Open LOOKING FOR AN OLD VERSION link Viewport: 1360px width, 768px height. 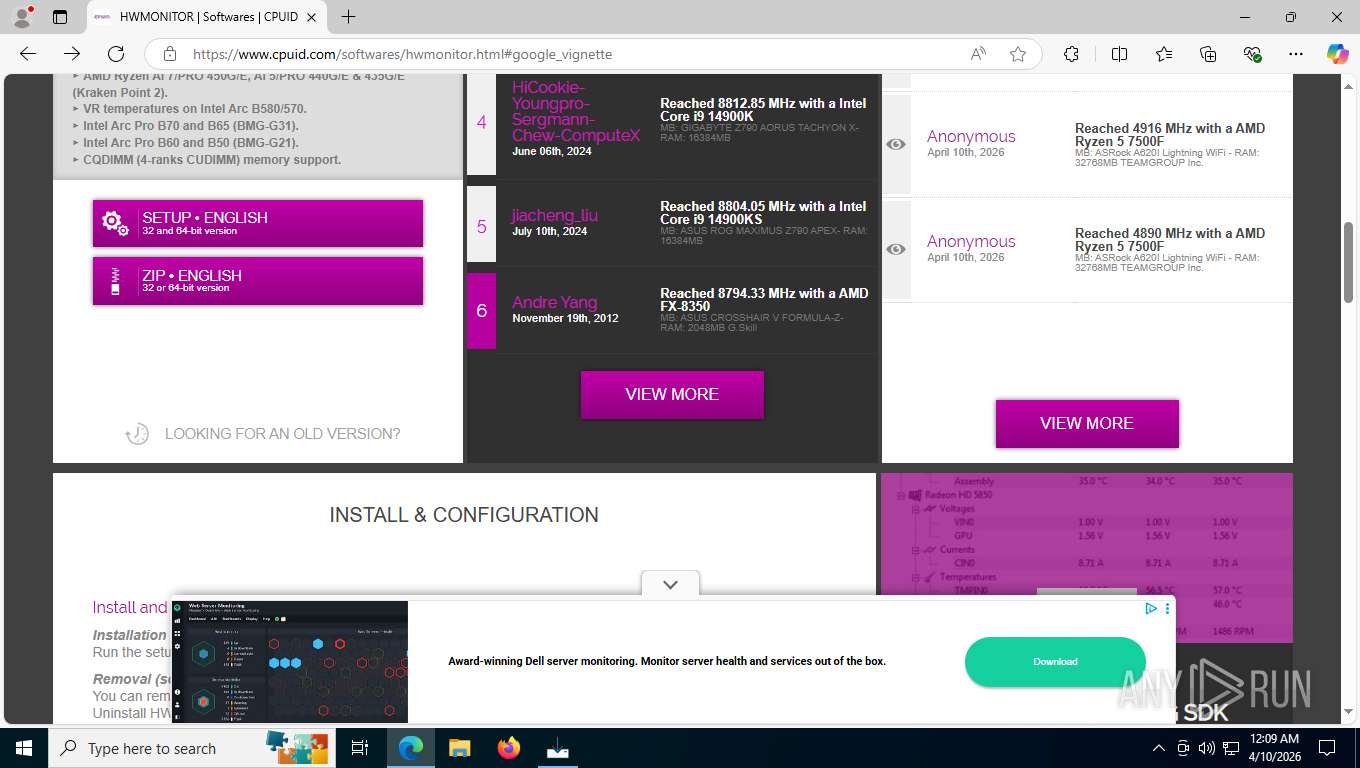tap(282, 434)
